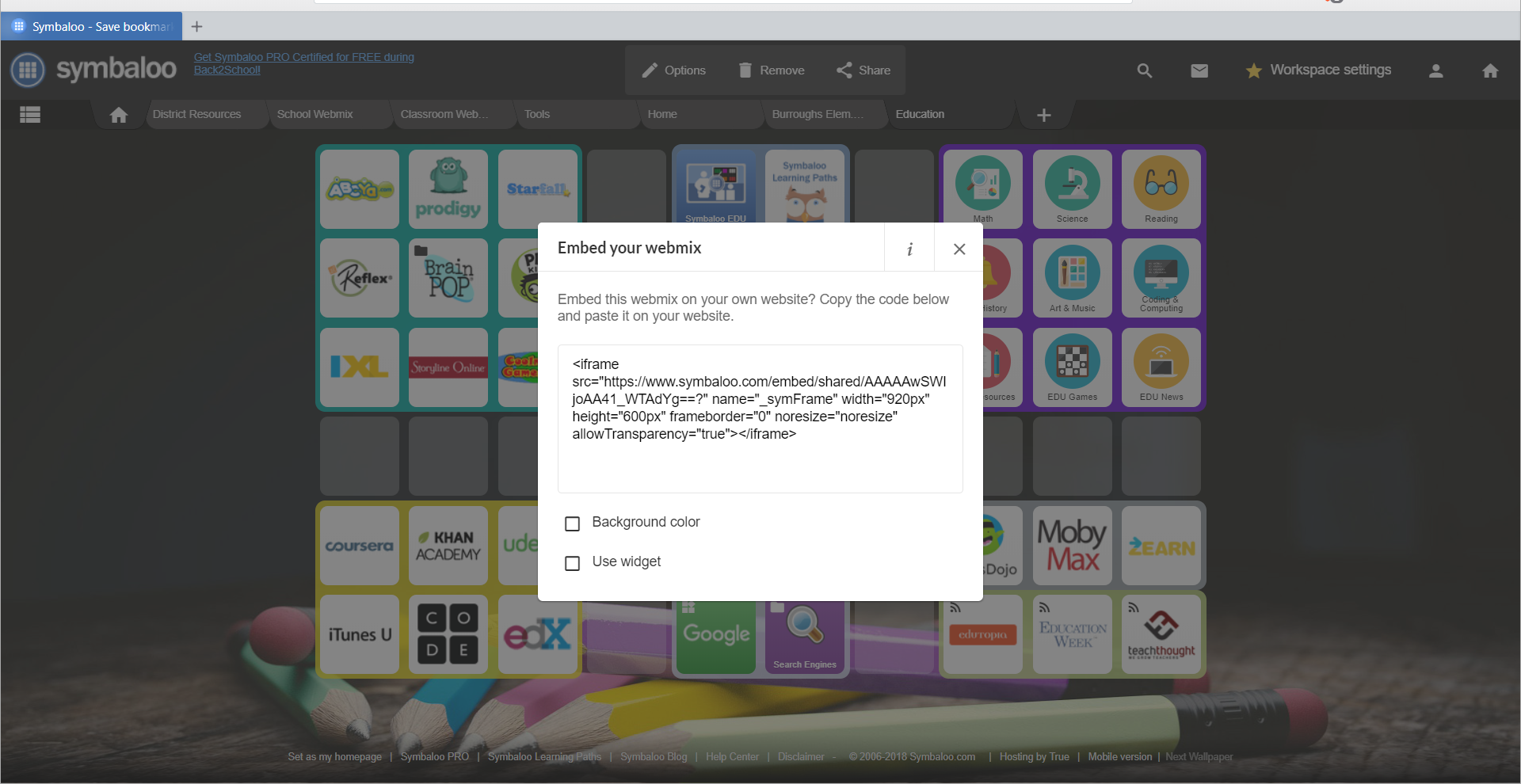Select the iframe embed code text area
1521x784 pixels.
click(760, 418)
